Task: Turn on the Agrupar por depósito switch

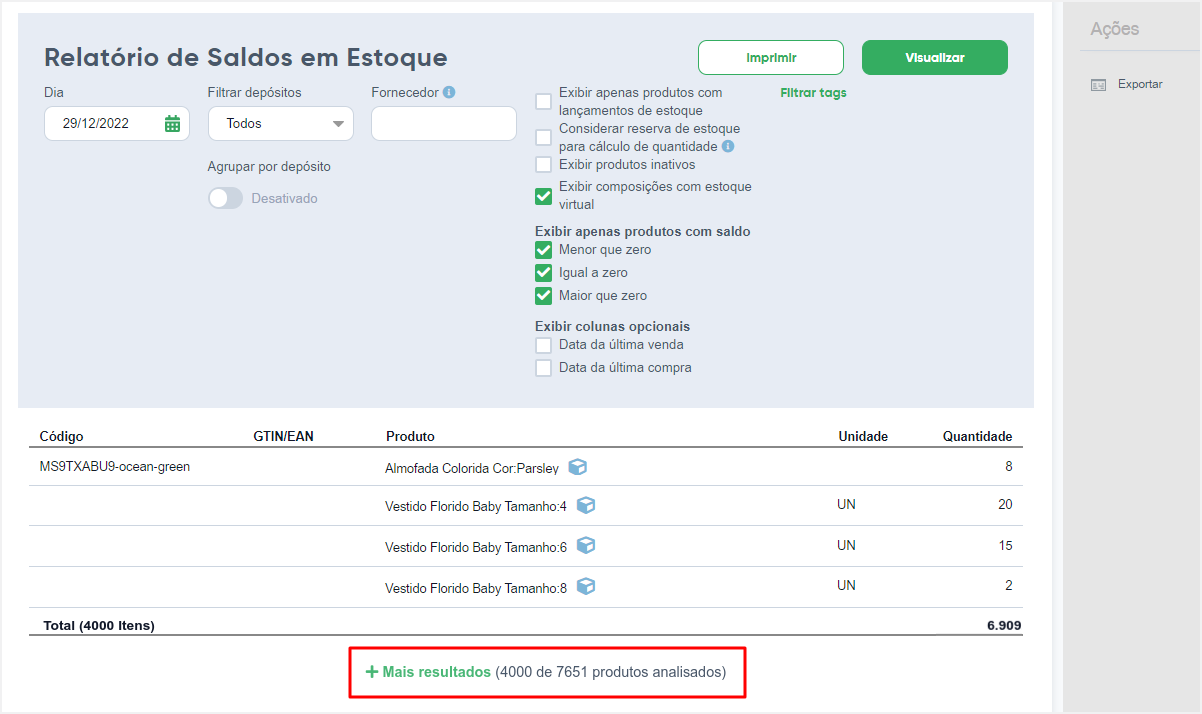Action: (225, 198)
